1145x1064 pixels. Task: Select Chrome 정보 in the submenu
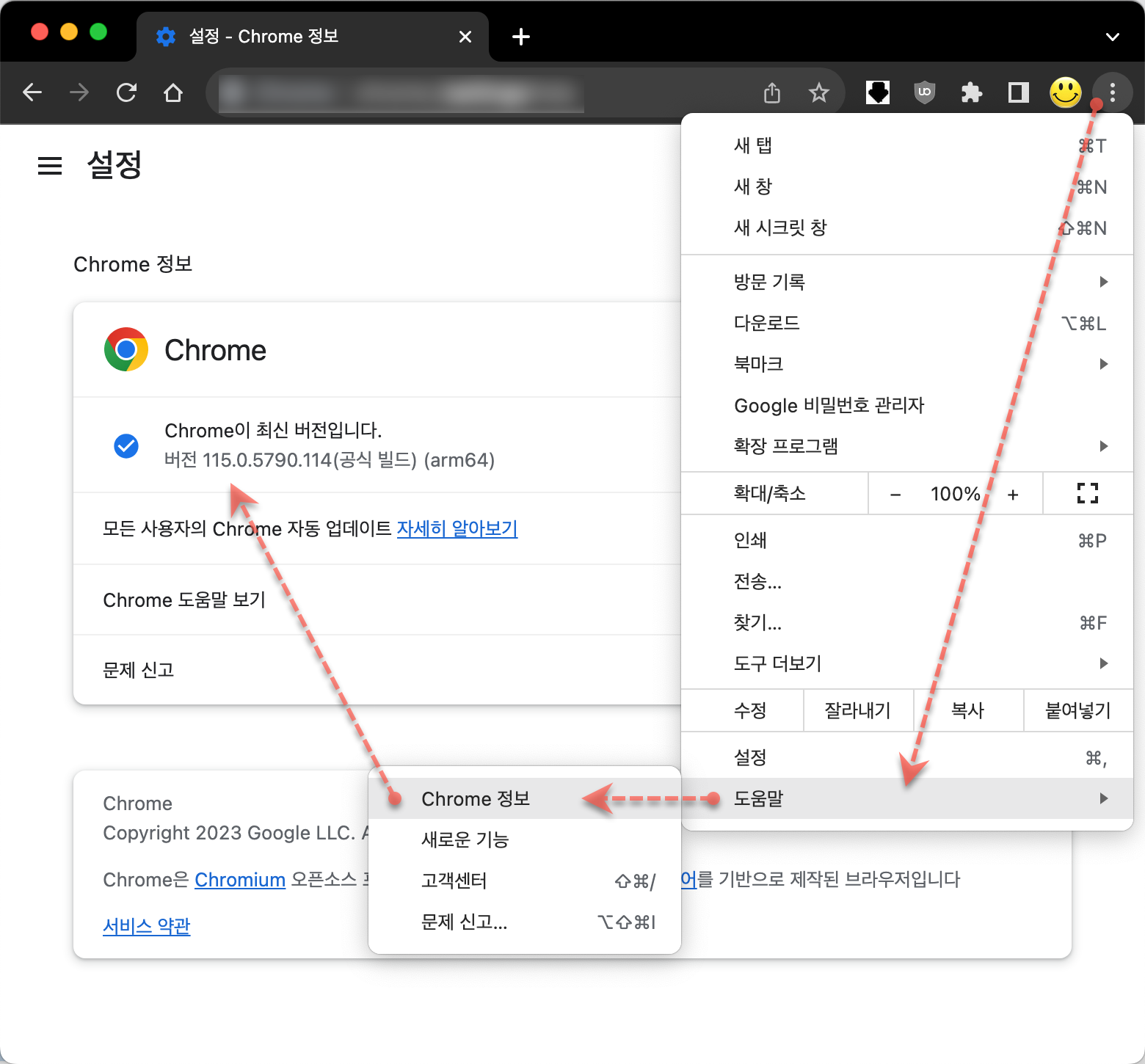pos(525,798)
